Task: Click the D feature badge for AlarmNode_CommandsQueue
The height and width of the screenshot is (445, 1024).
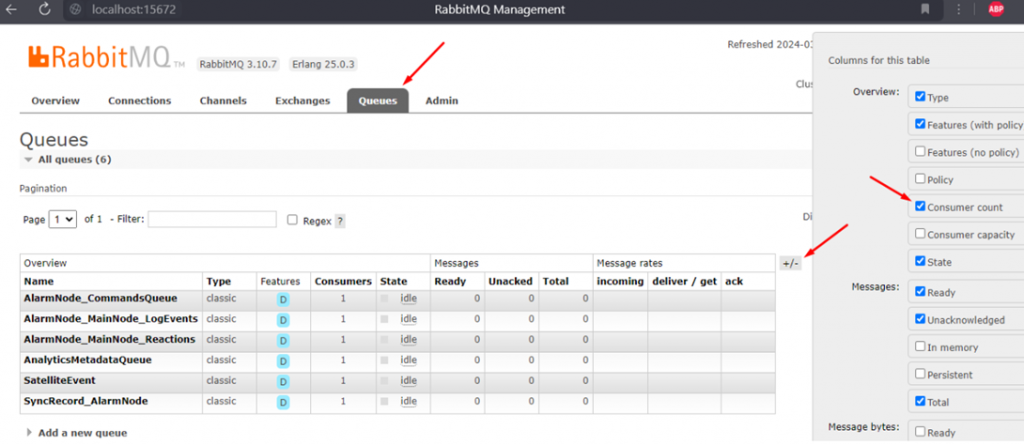Action: point(283,299)
